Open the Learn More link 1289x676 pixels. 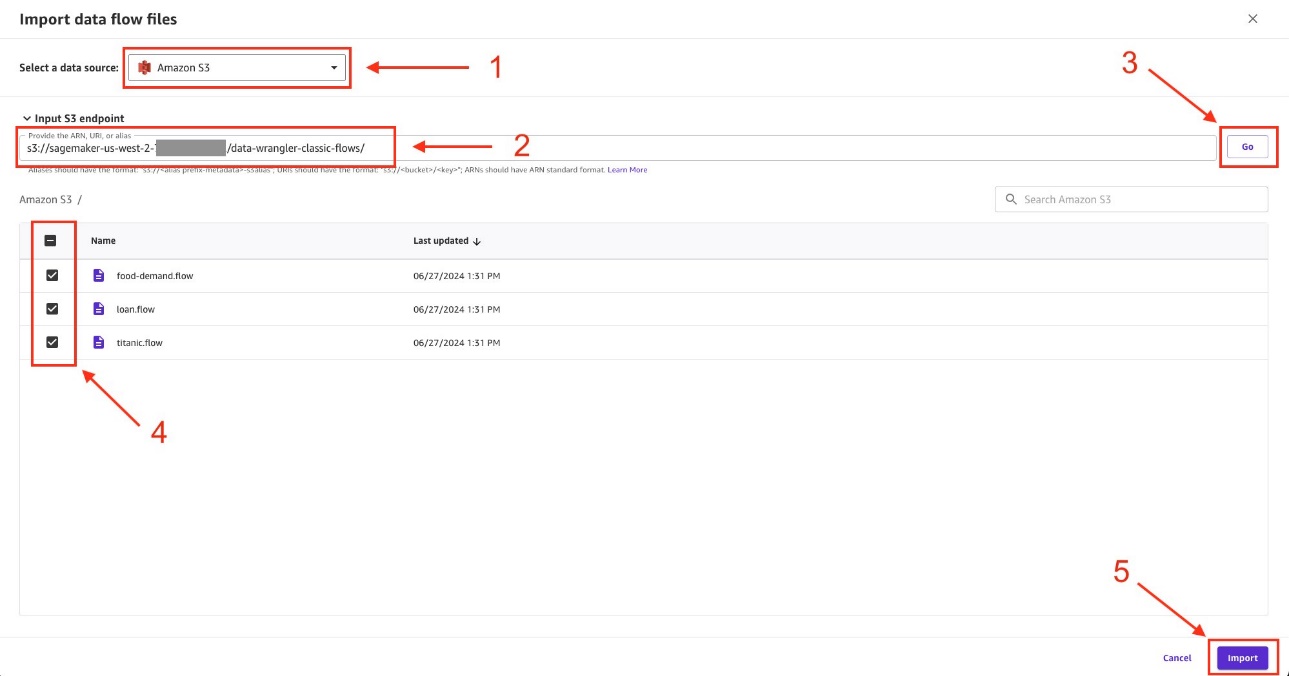coord(627,170)
